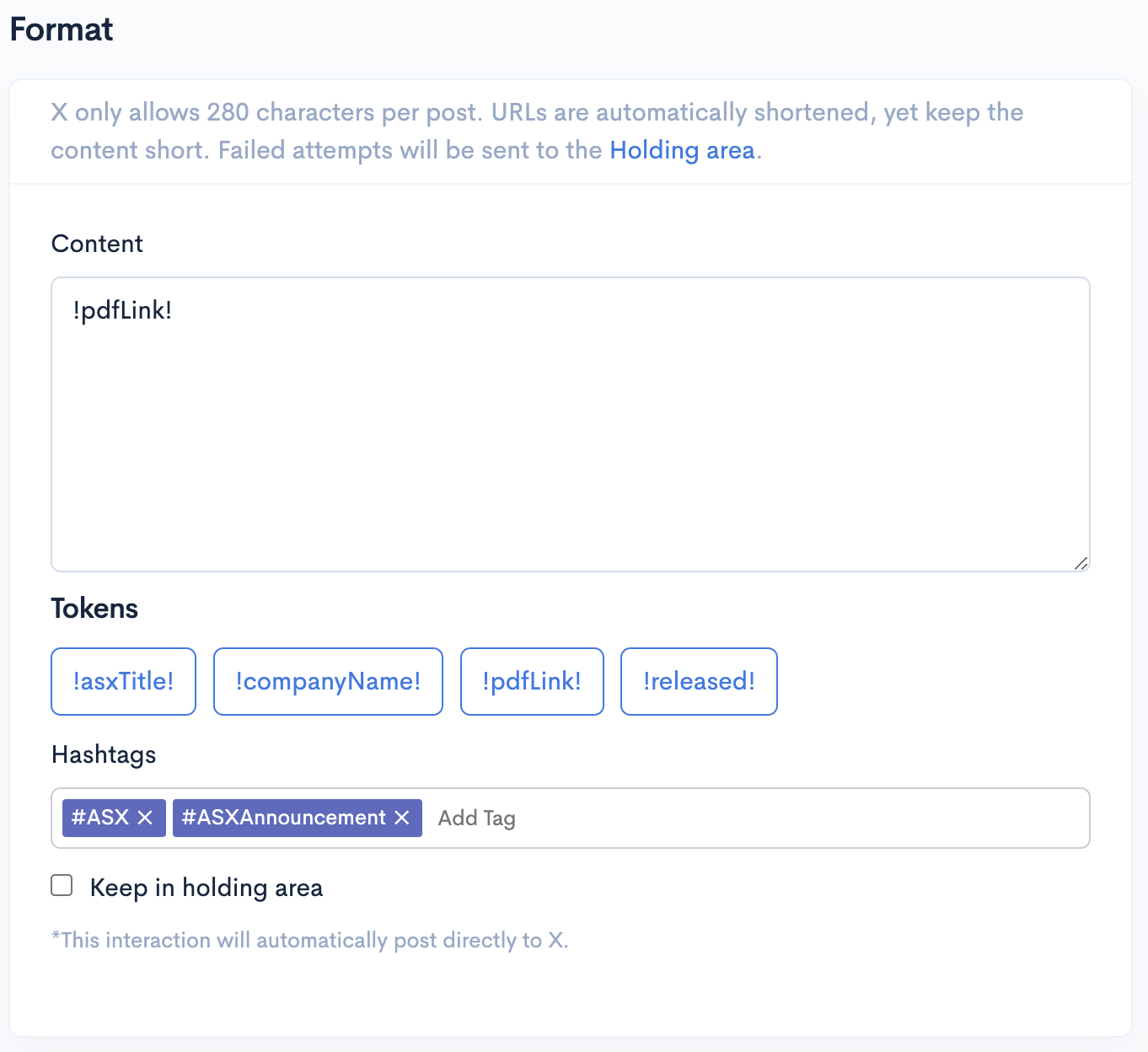Viewport: 1148px width, 1052px height.
Task: Remove the #ASX hashtag
Action: [x=146, y=817]
